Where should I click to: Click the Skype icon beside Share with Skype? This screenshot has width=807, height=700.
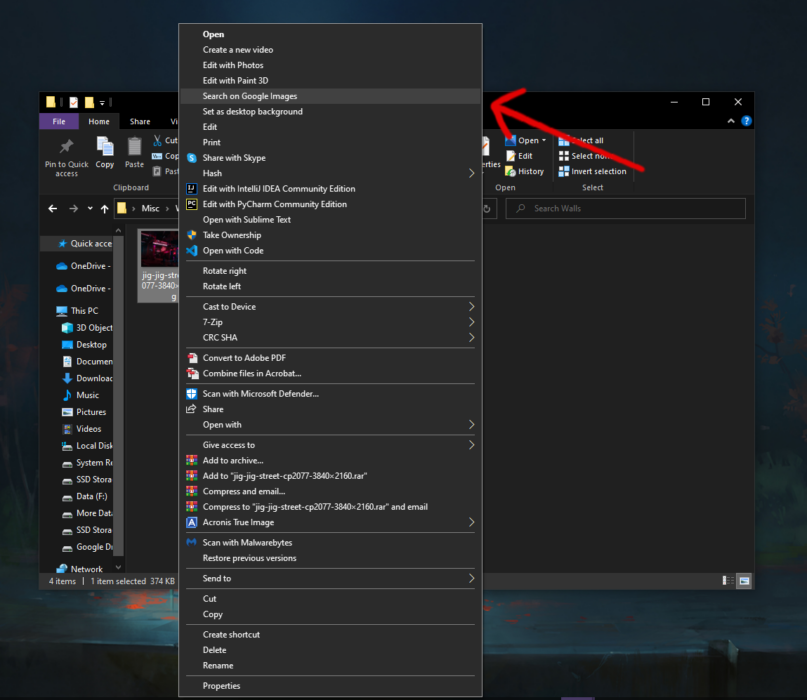point(191,158)
